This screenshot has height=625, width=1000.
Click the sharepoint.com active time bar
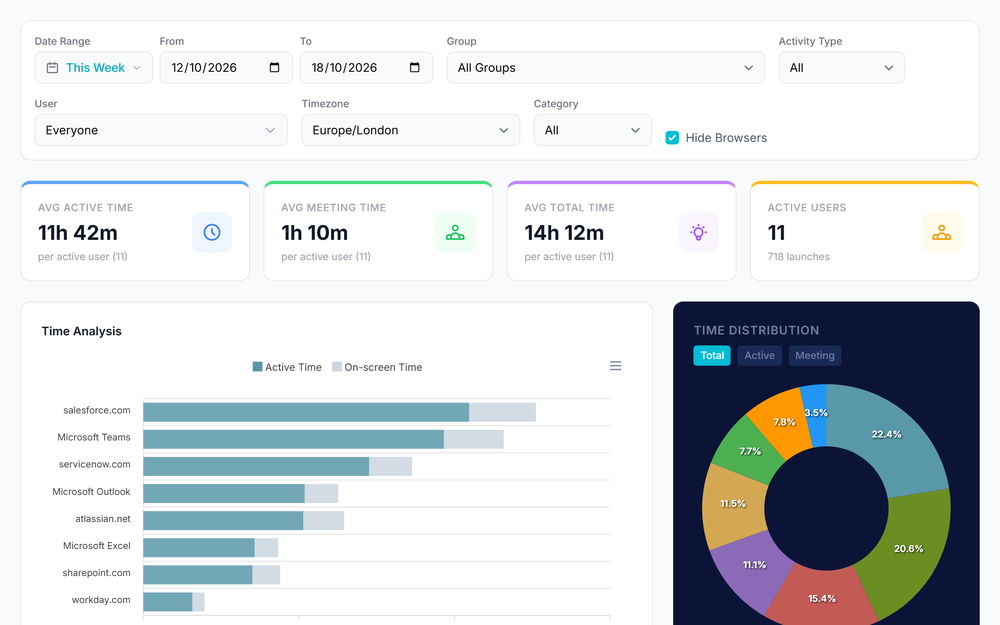tap(198, 575)
